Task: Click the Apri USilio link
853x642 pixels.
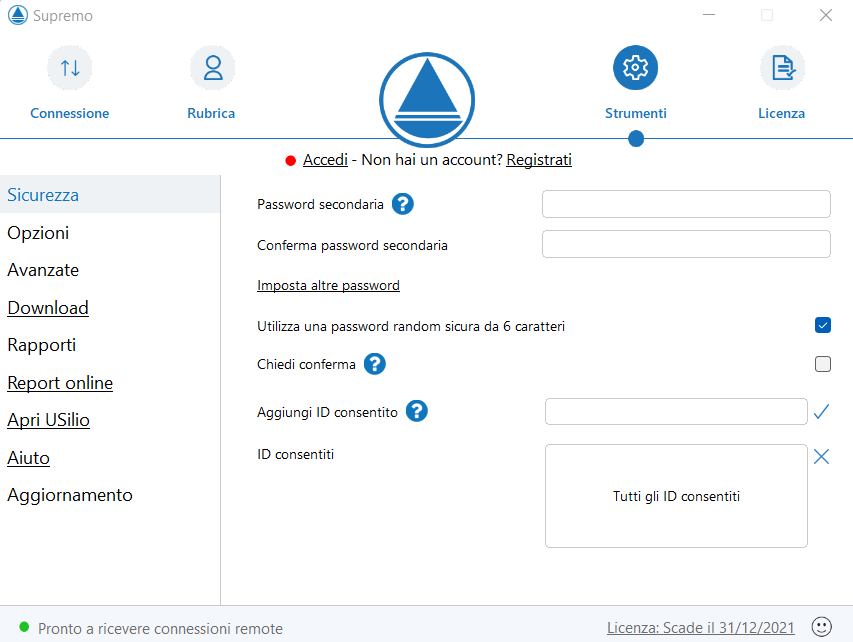Action: (x=48, y=420)
